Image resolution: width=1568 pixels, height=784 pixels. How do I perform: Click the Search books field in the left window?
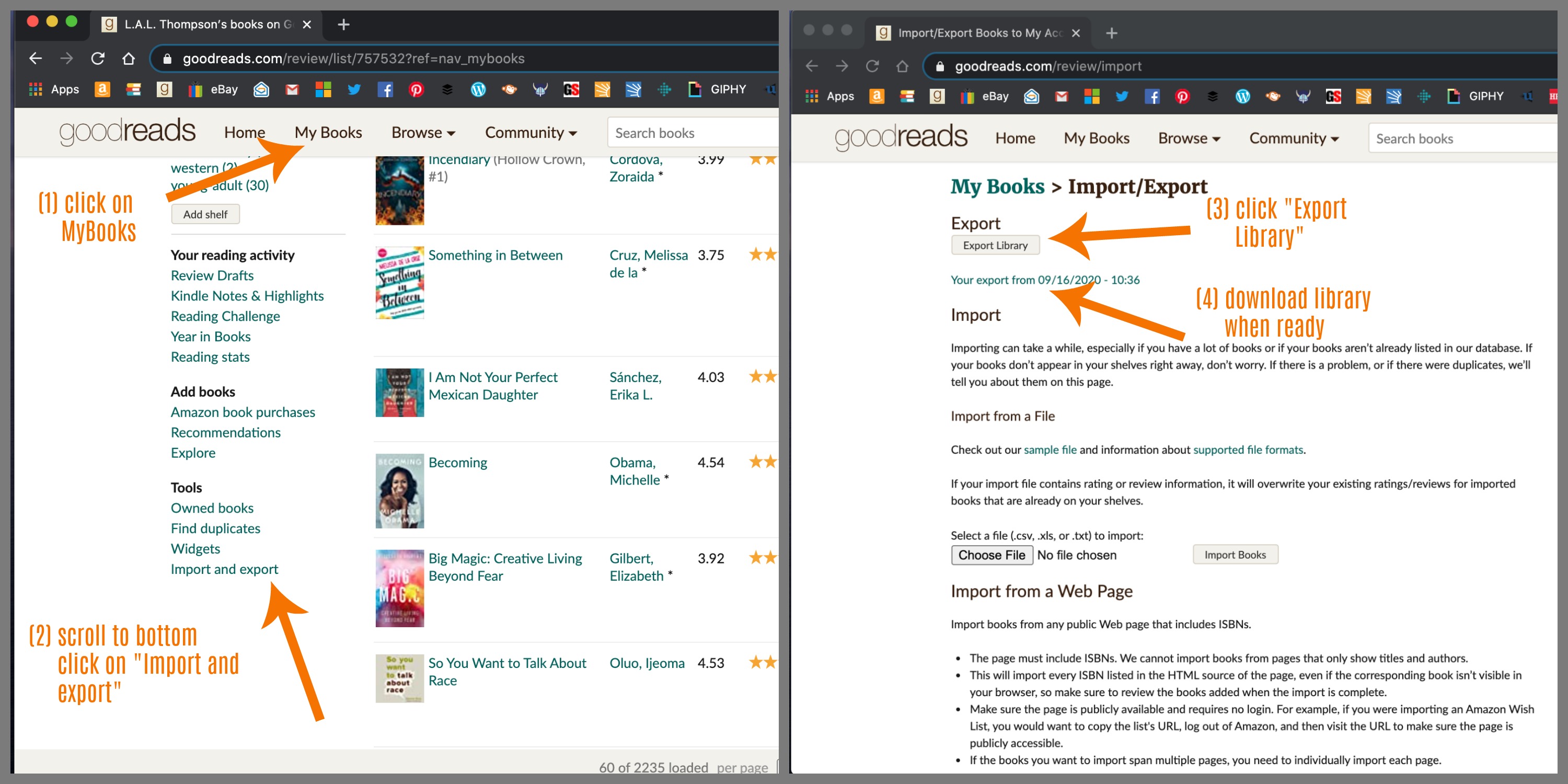pos(693,133)
